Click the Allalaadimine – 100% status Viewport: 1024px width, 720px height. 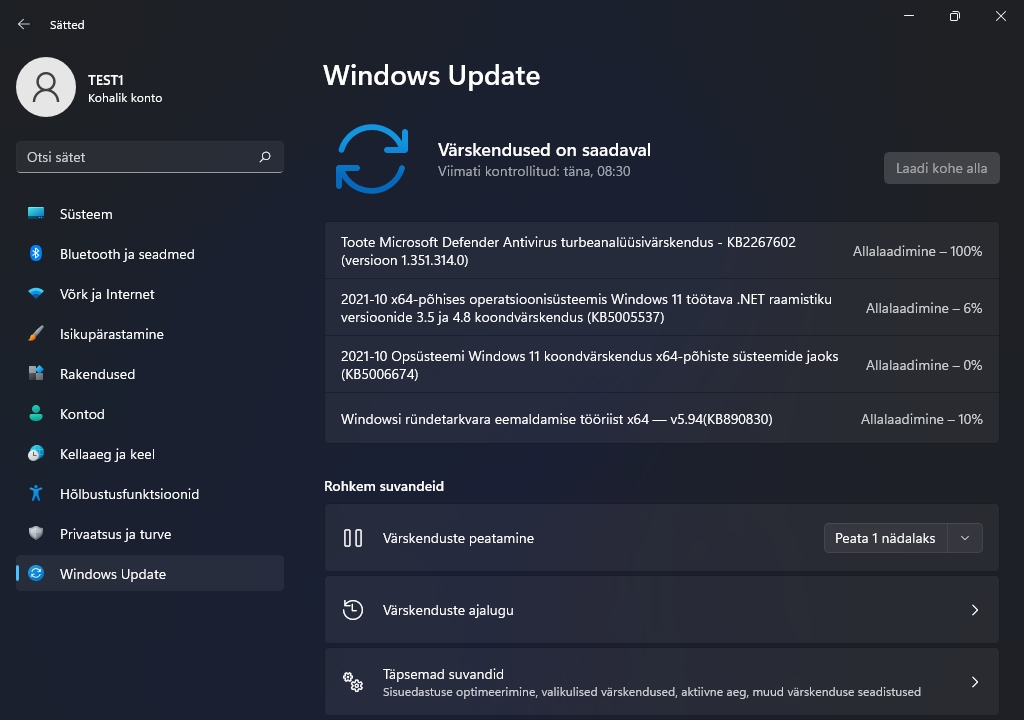[917, 251]
